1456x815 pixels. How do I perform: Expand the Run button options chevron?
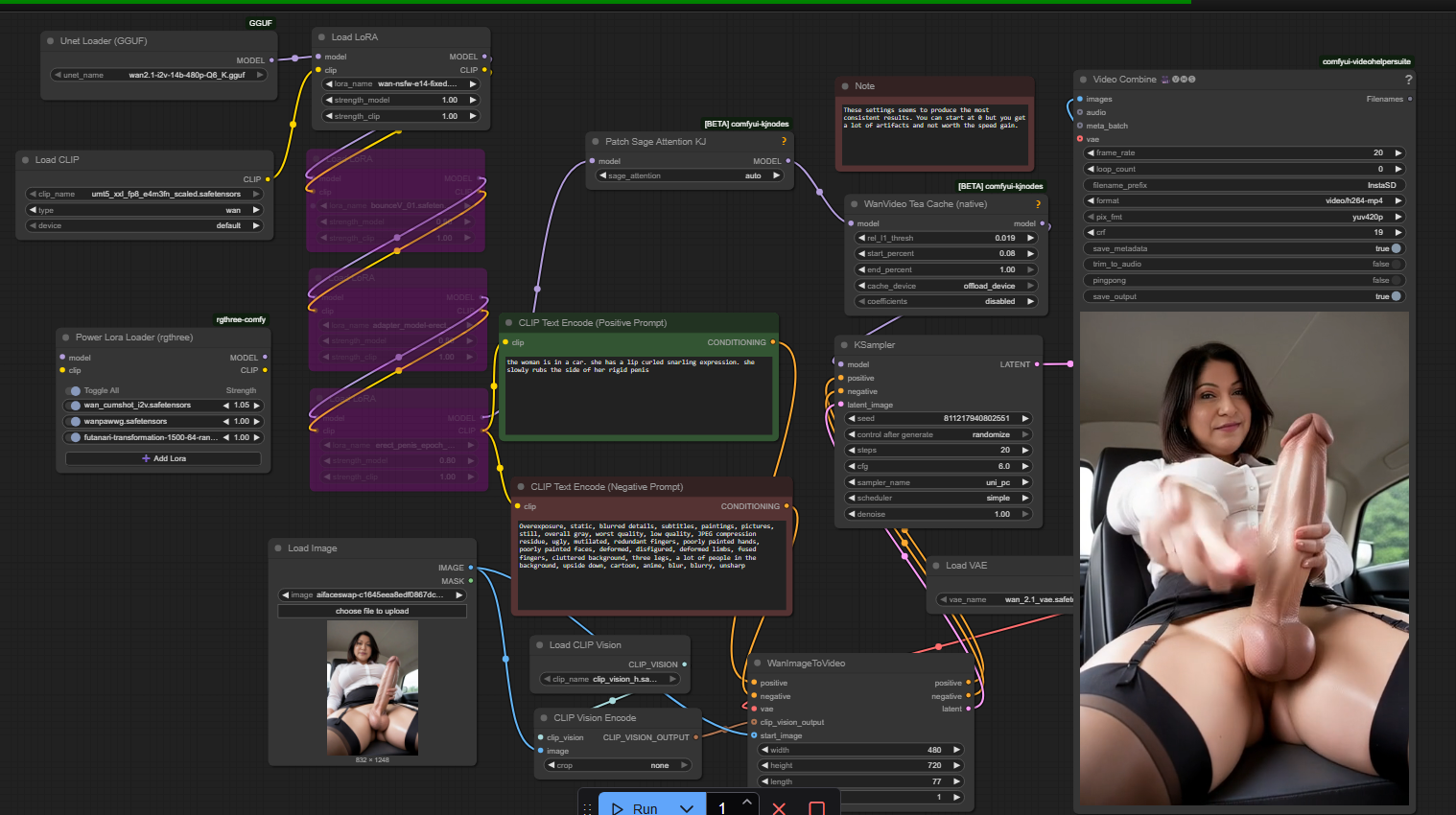point(687,808)
